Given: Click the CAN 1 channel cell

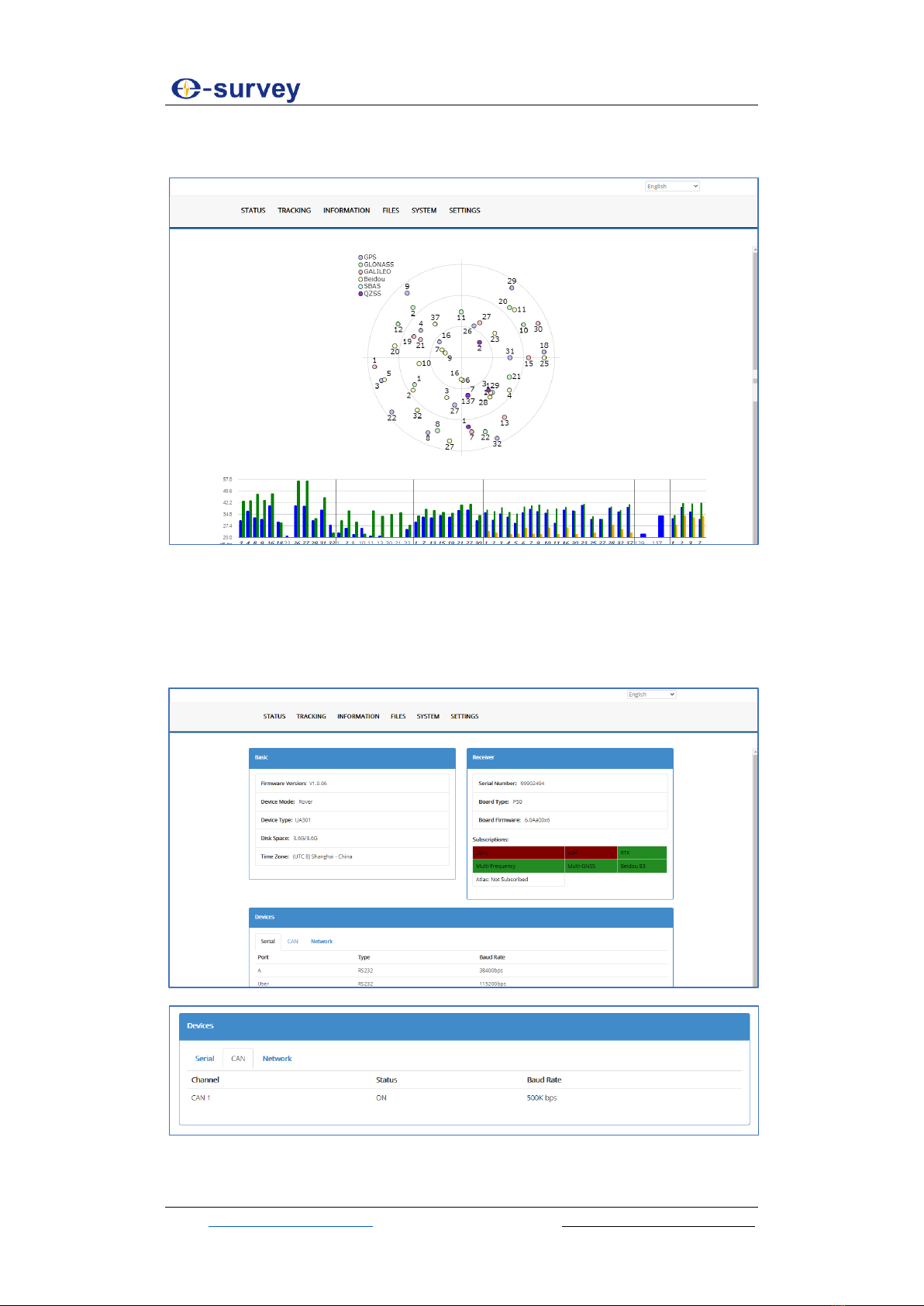Looking at the screenshot, I should click(201, 1098).
